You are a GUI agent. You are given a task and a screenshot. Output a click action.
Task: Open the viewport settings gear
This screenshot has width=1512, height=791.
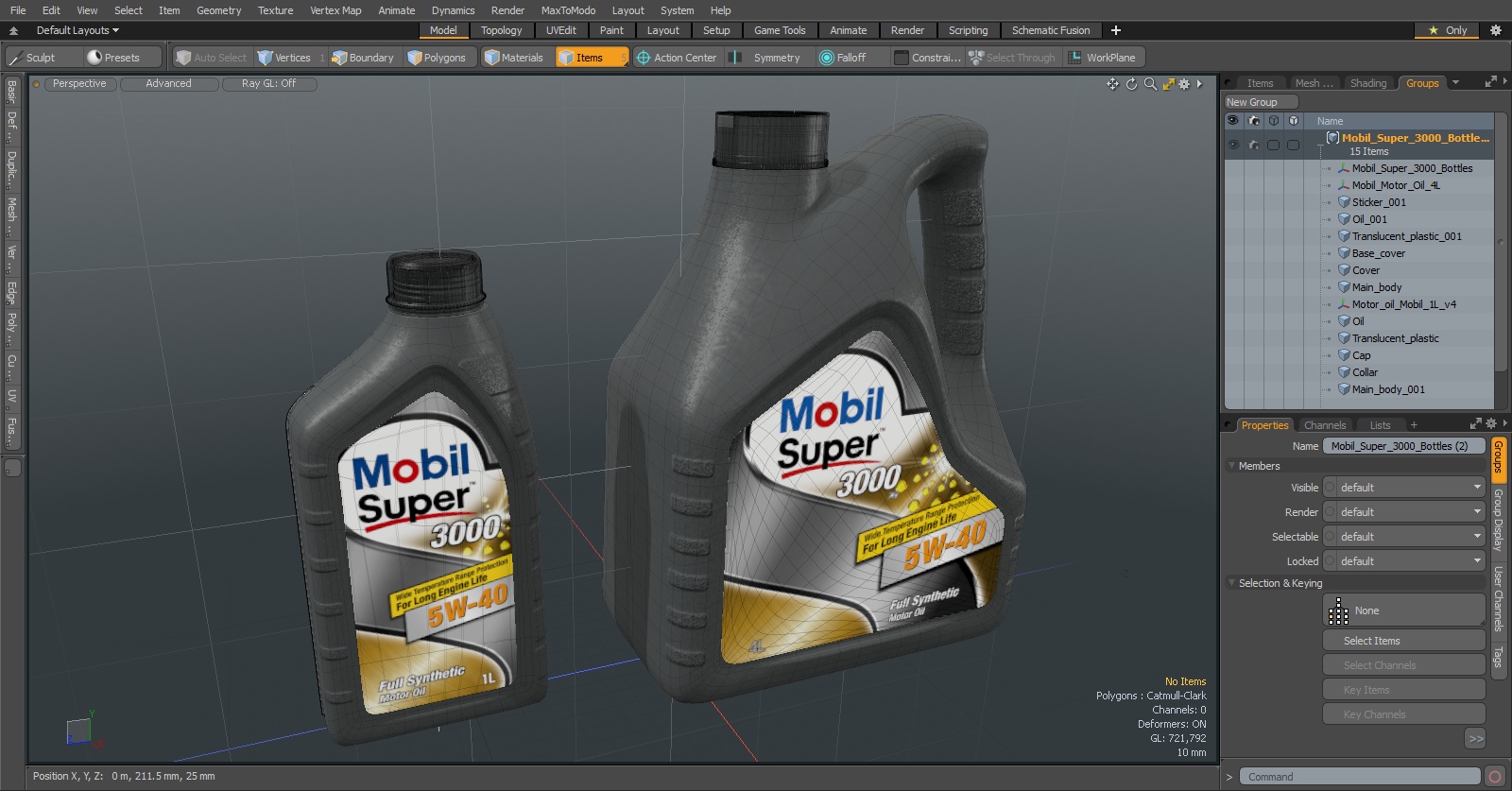(1184, 84)
